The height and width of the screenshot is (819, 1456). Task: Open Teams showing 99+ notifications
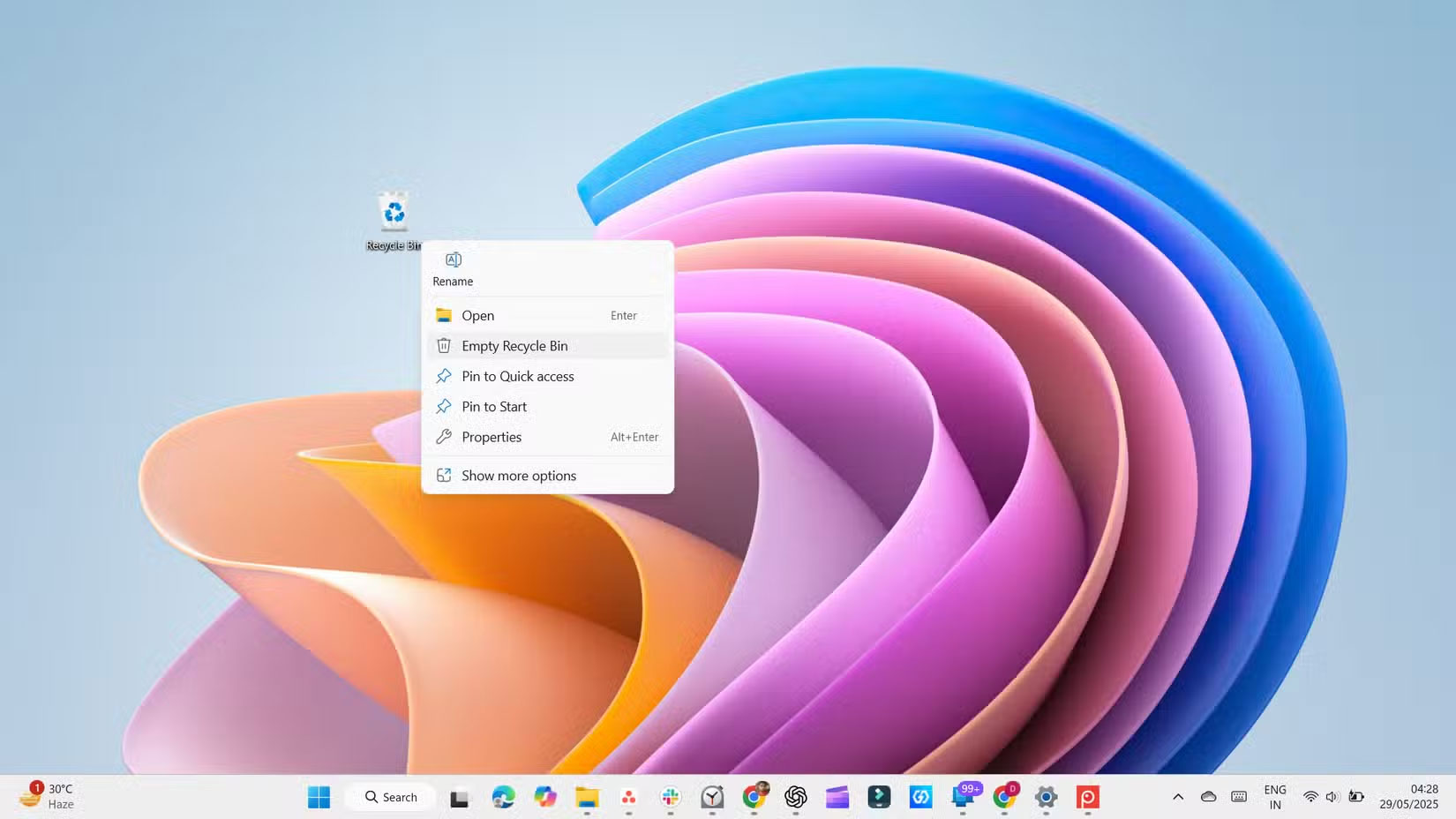click(962, 799)
